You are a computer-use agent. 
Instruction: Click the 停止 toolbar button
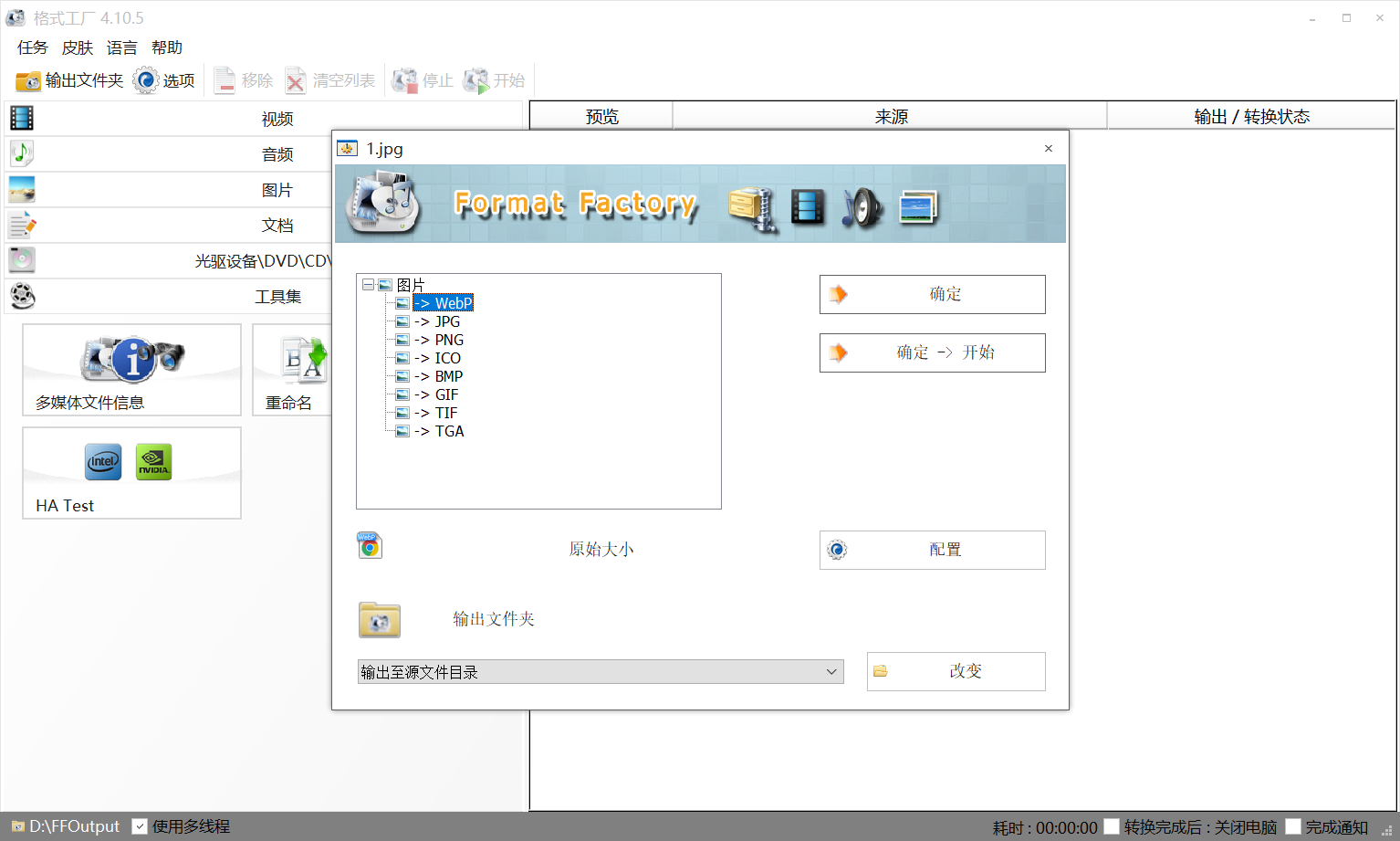coord(423,80)
